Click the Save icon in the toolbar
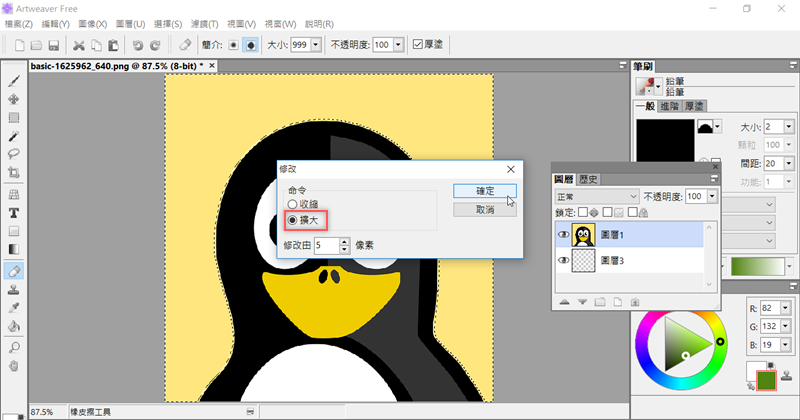The image size is (800, 420). 53,45
